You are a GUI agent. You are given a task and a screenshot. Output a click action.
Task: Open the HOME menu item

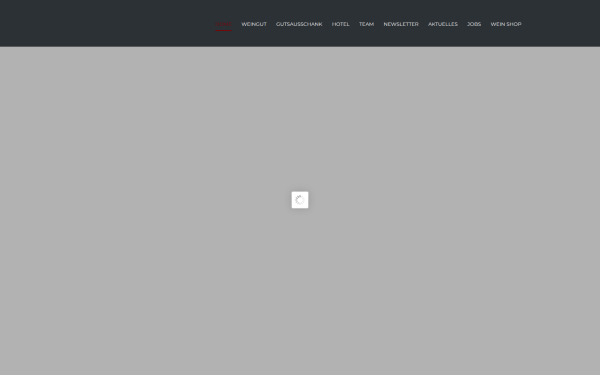pos(223,24)
